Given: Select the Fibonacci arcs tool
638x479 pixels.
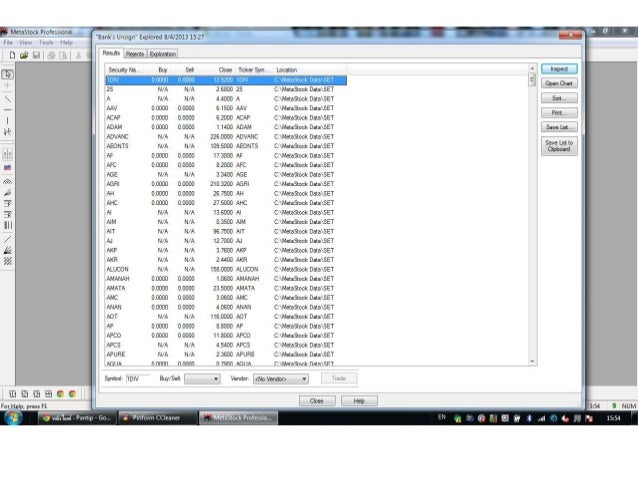Looking at the screenshot, I should pos(7,182).
